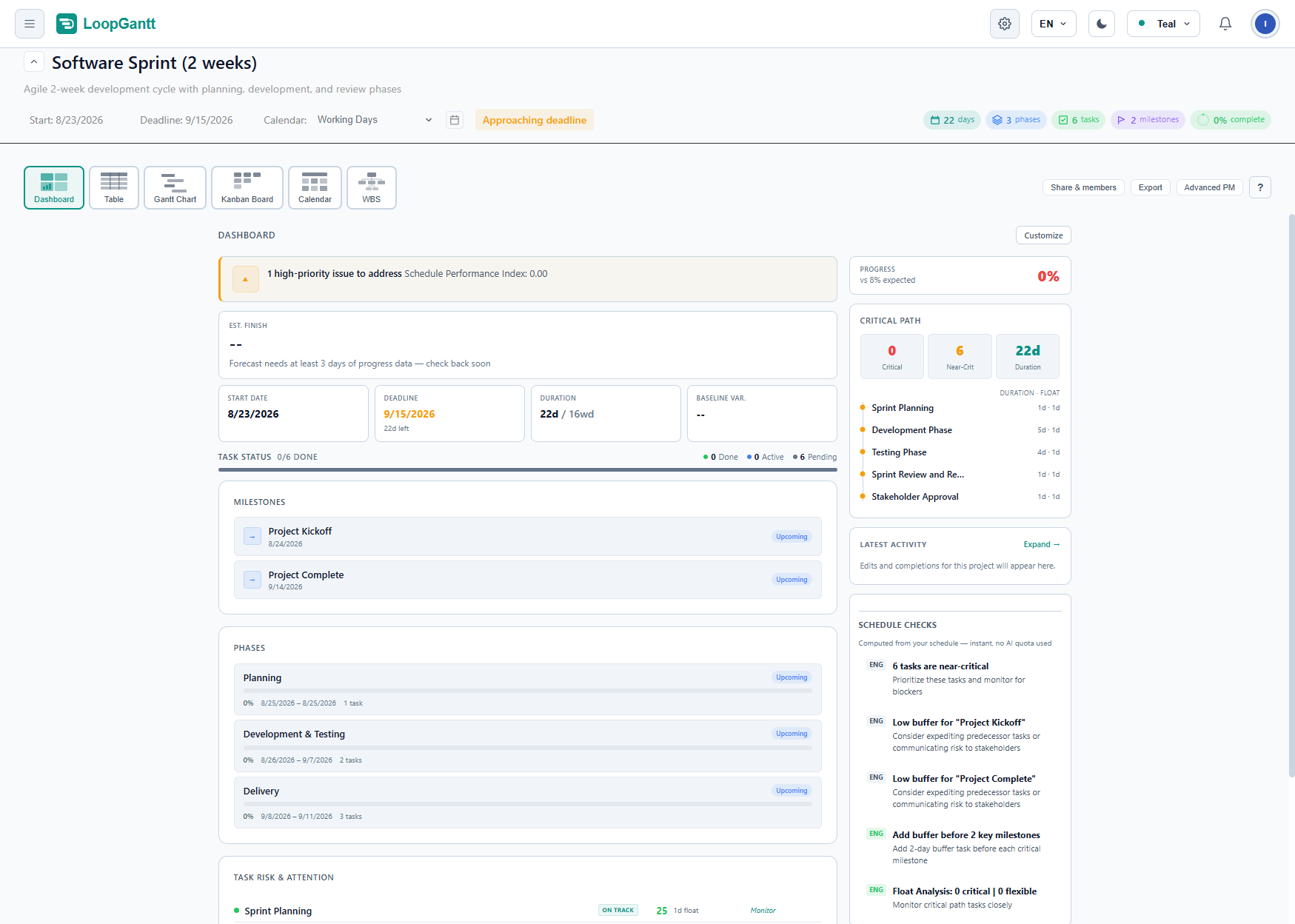
Task: Open "Add buffer before 2 key milestones"
Action: pos(960,847)
